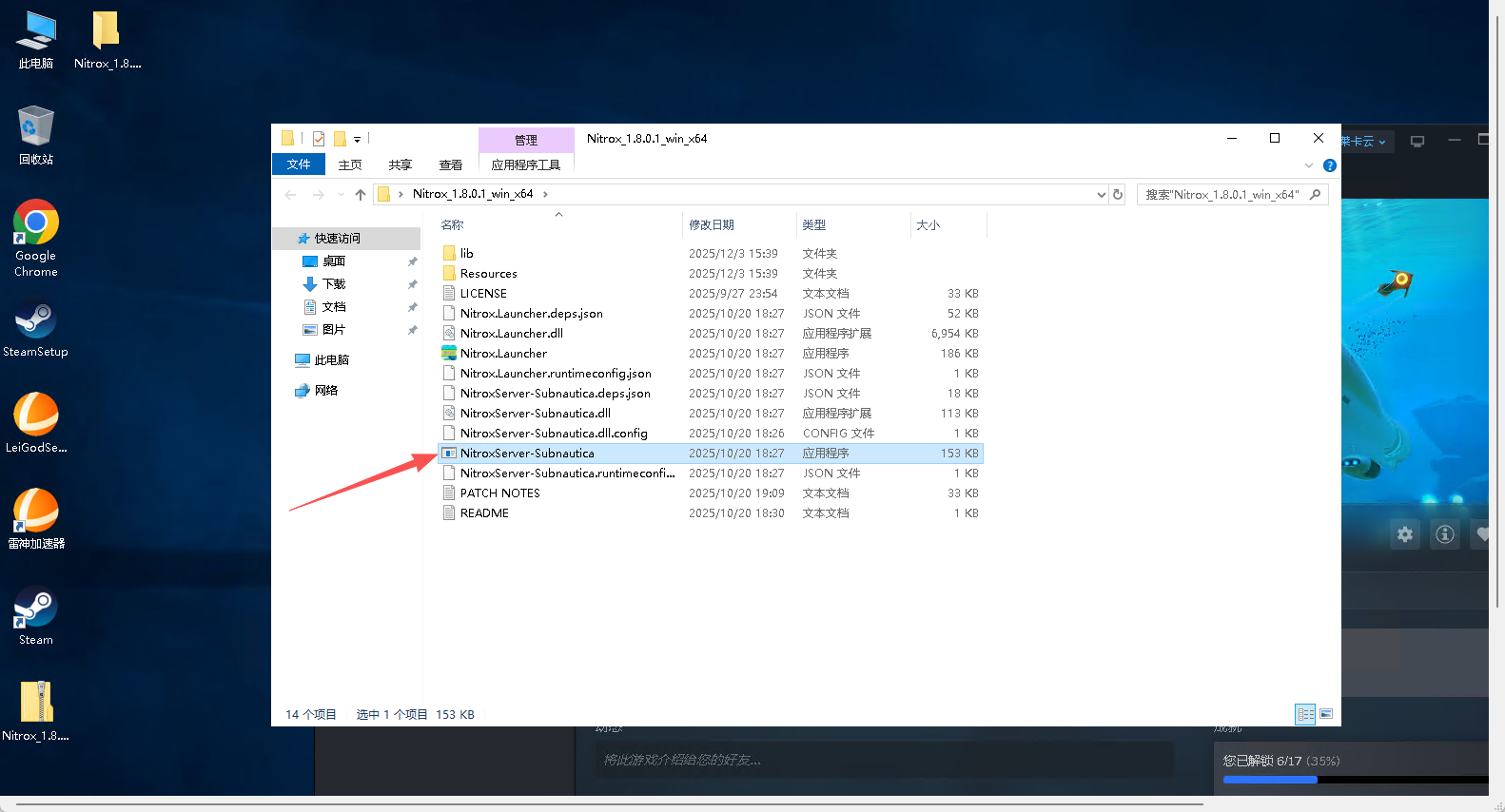
Task: Sort files by the 修改日期 column header
Action: [712, 225]
